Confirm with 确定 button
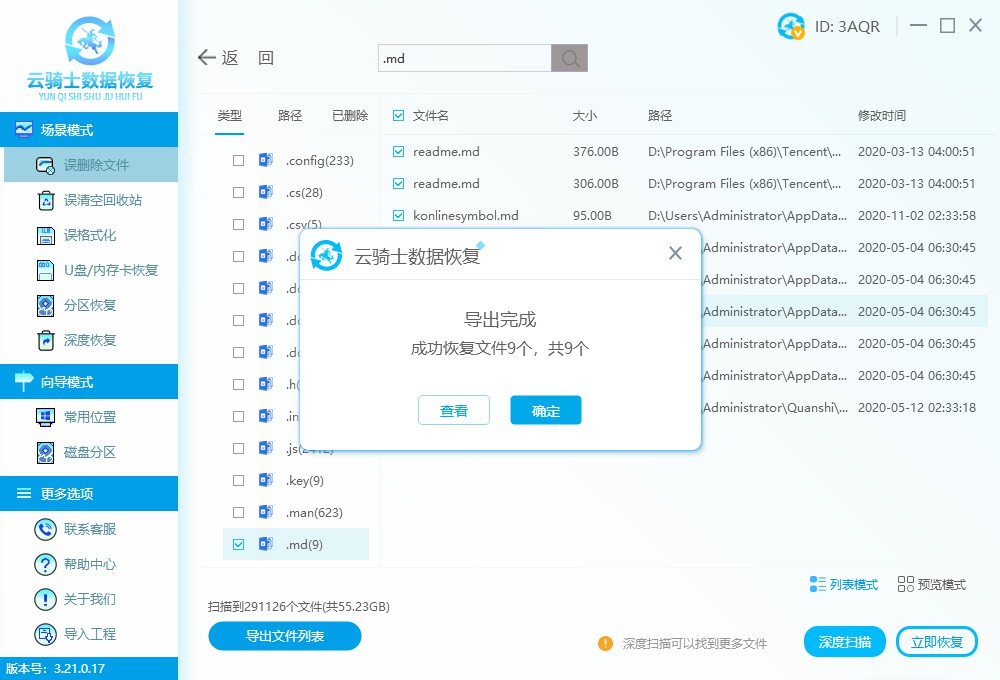 (546, 410)
